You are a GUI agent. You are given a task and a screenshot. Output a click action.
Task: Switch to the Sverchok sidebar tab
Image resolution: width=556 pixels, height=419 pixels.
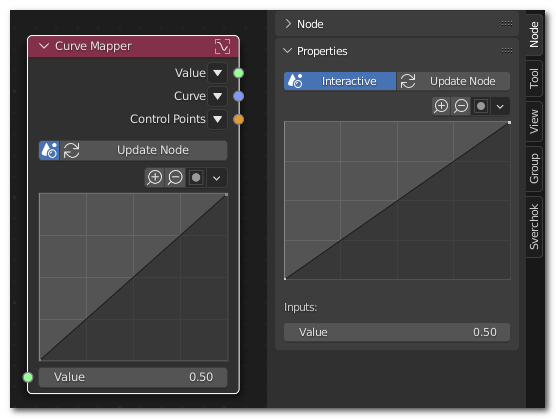point(534,227)
